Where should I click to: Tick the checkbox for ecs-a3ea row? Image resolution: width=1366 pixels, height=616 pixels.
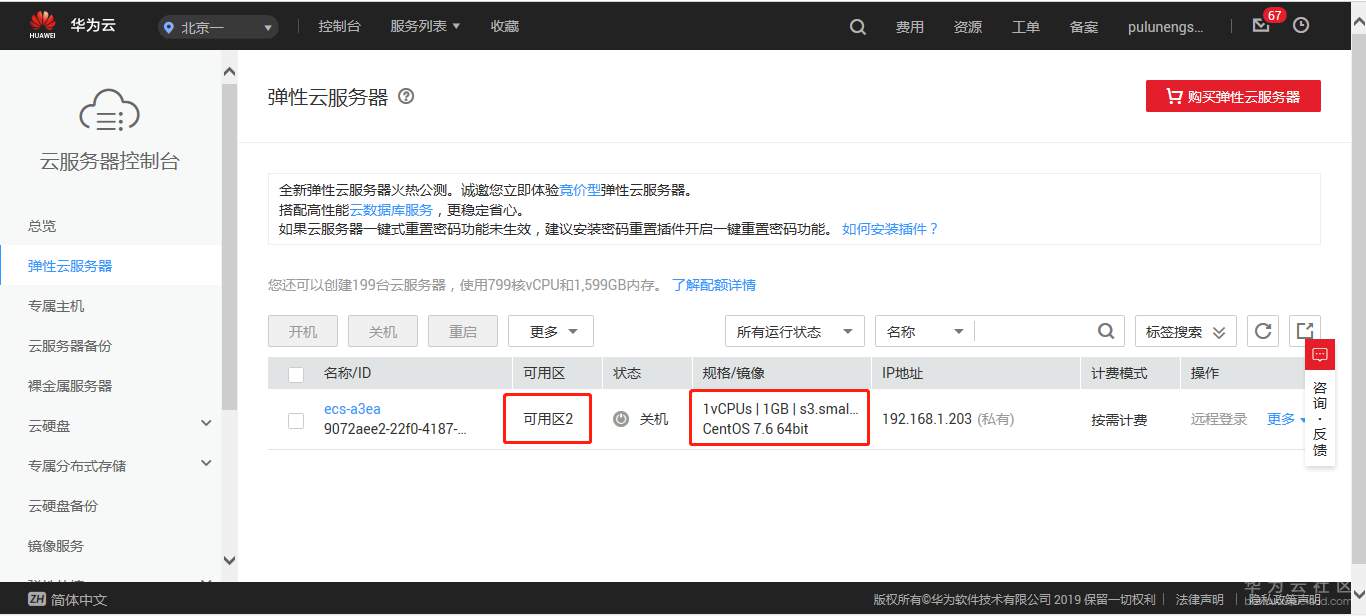coord(296,421)
